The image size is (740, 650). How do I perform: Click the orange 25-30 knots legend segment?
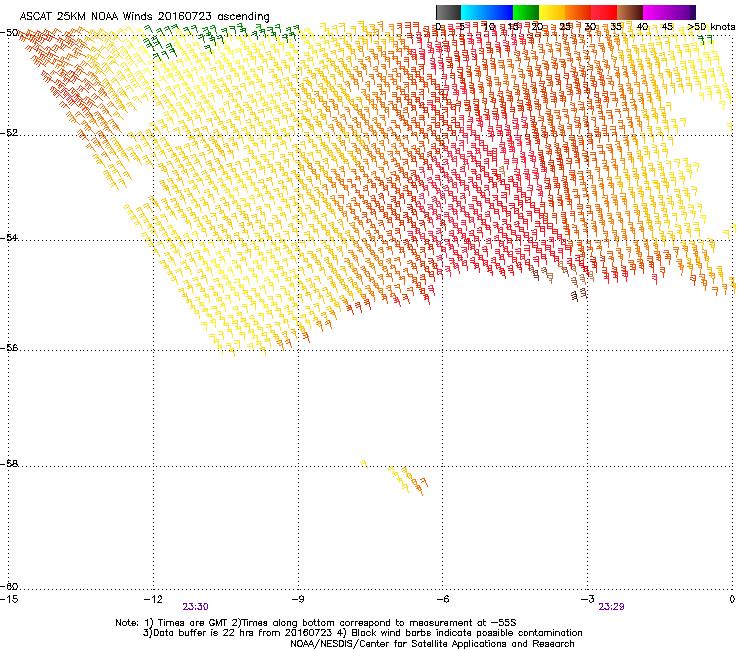578,12
